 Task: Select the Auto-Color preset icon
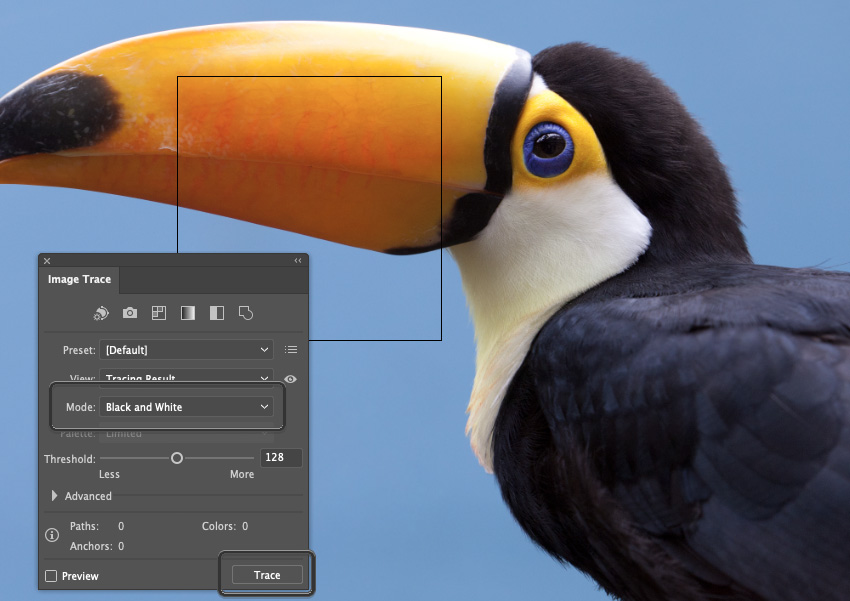click(x=101, y=312)
